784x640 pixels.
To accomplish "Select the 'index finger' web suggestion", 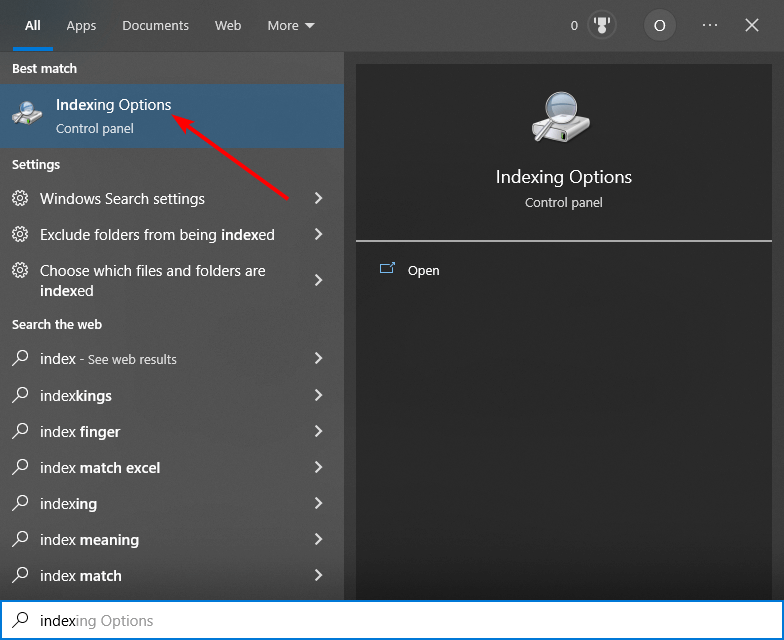I will (x=172, y=432).
